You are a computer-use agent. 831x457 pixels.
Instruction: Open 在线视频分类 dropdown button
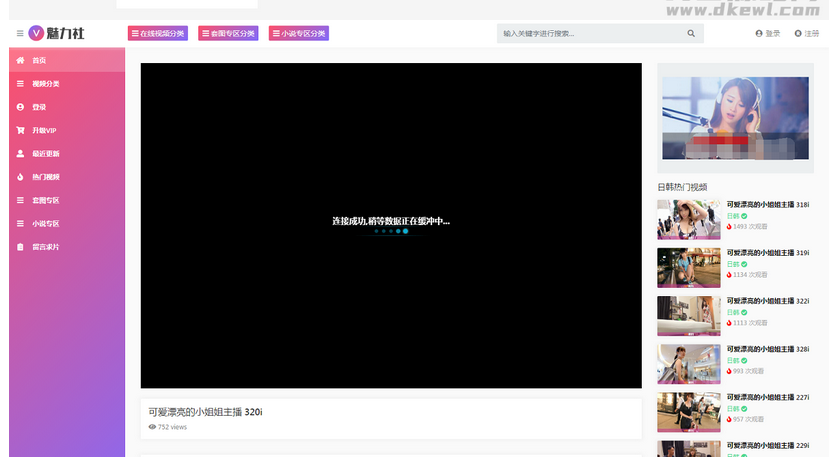(158, 33)
